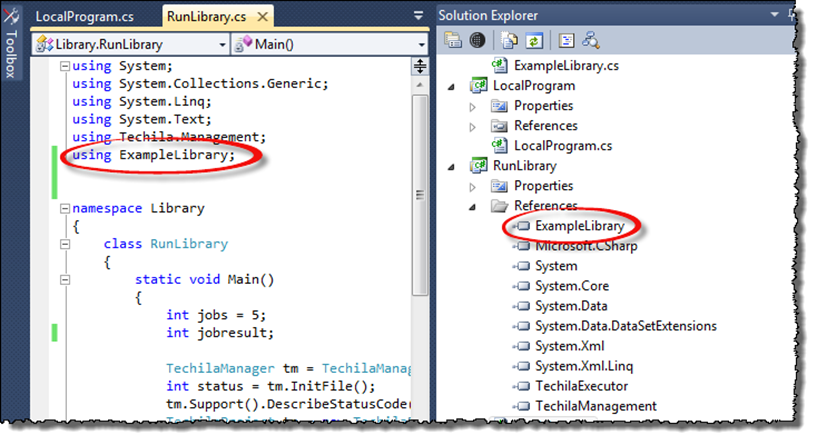
Task: Click the View Code toolbar icon
Action: click(x=566, y=40)
